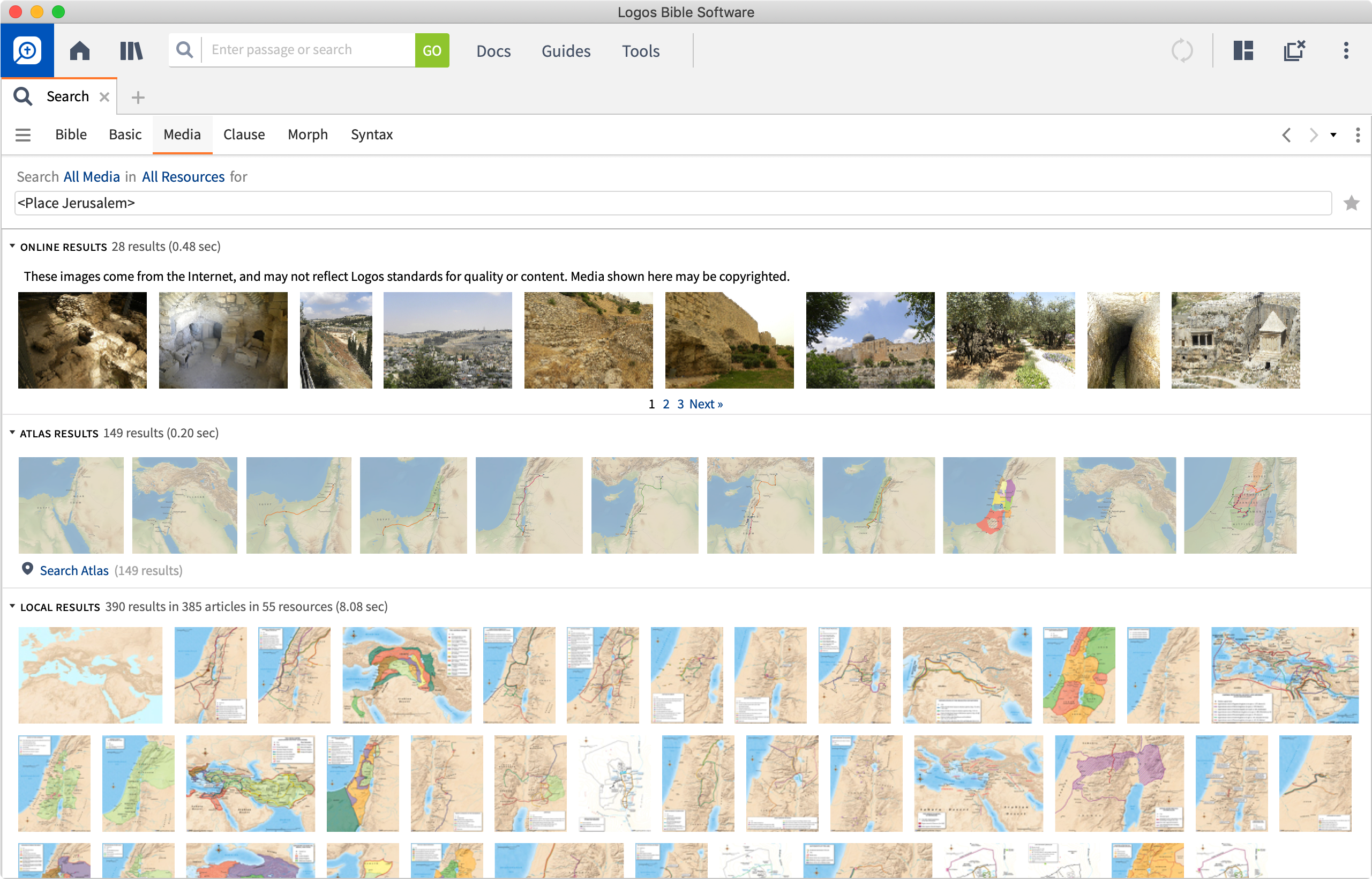The image size is (1372, 879).
Task: Switch to the Clause search type
Action: (244, 135)
